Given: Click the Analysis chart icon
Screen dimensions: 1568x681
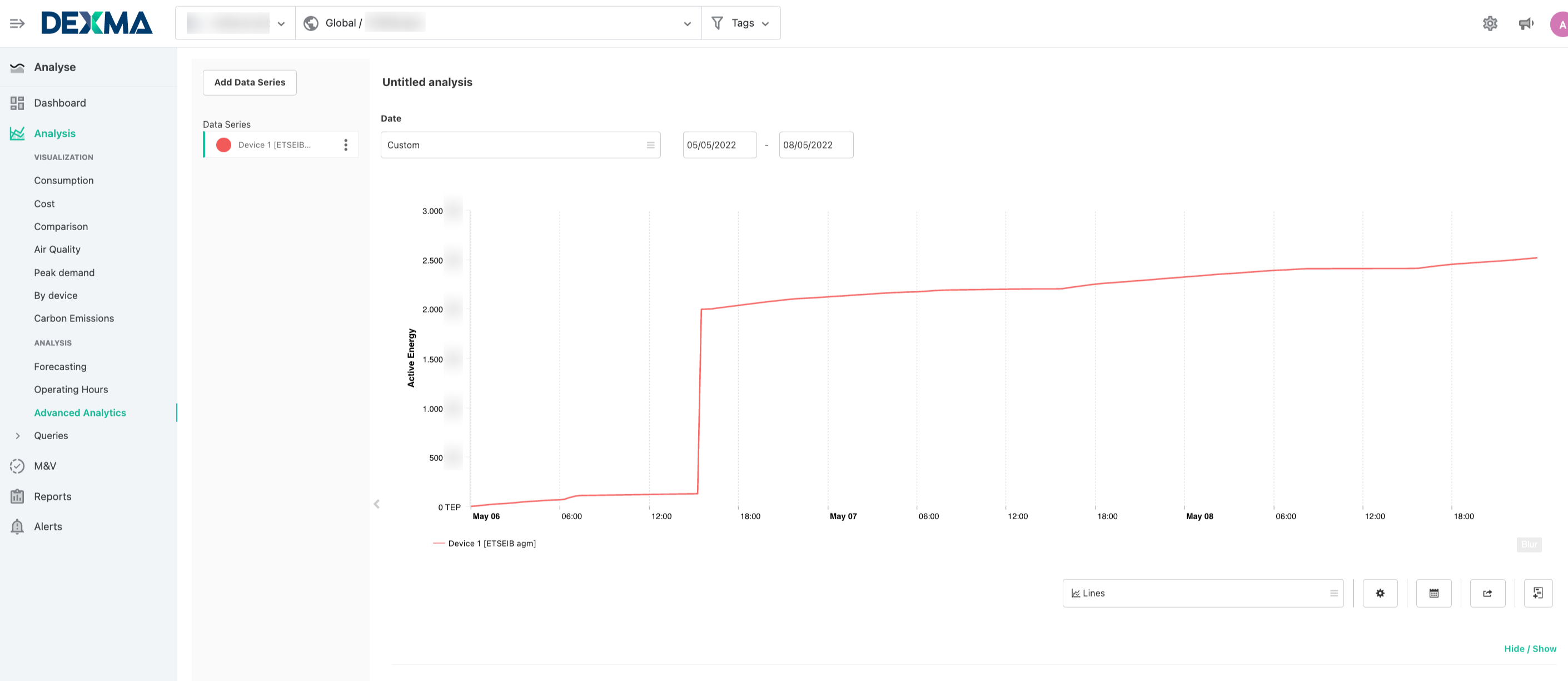Looking at the screenshot, I should (x=17, y=133).
